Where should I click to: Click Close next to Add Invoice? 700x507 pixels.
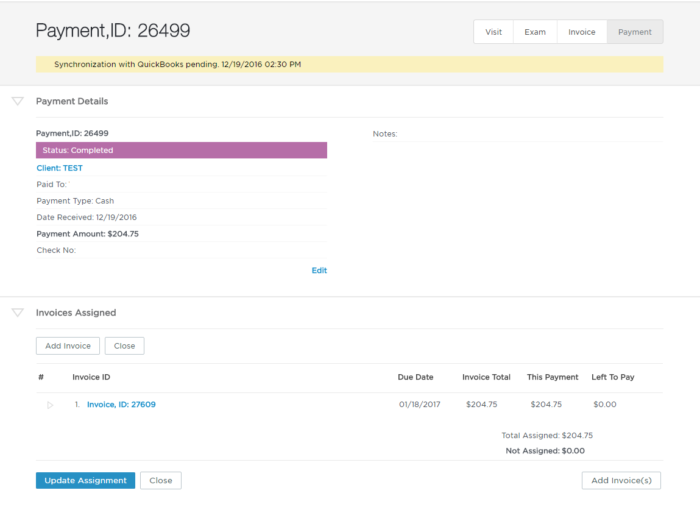coord(125,346)
